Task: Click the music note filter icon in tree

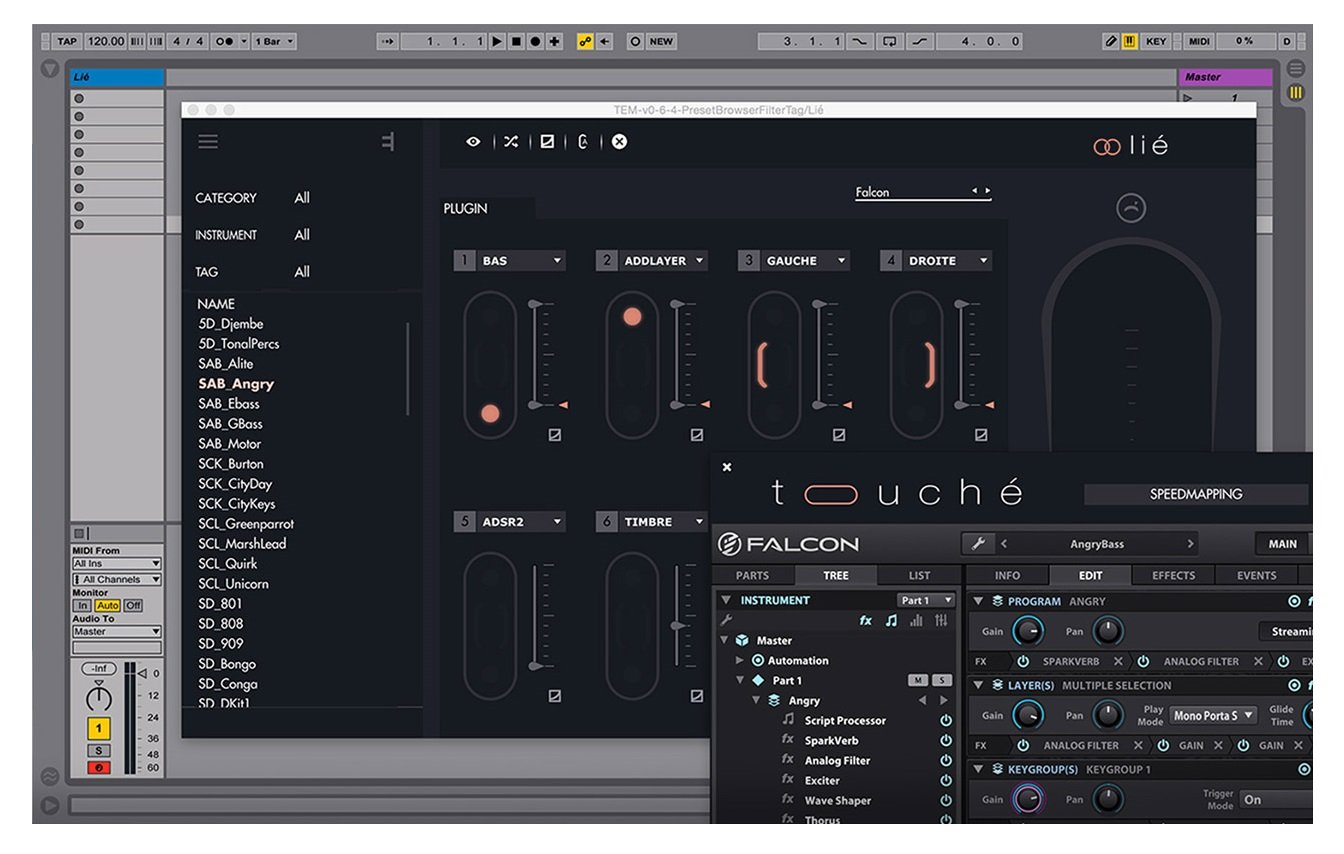Action: tap(891, 621)
